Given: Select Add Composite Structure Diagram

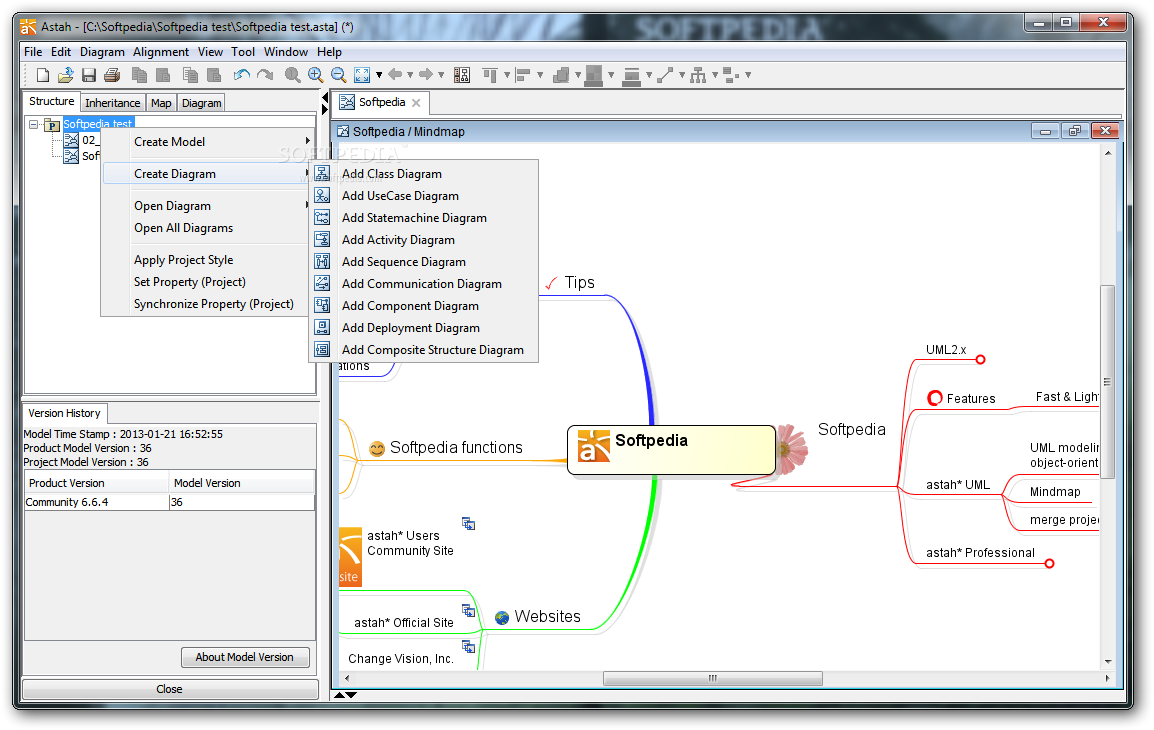Looking at the screenshot, I should pos(424,350).
